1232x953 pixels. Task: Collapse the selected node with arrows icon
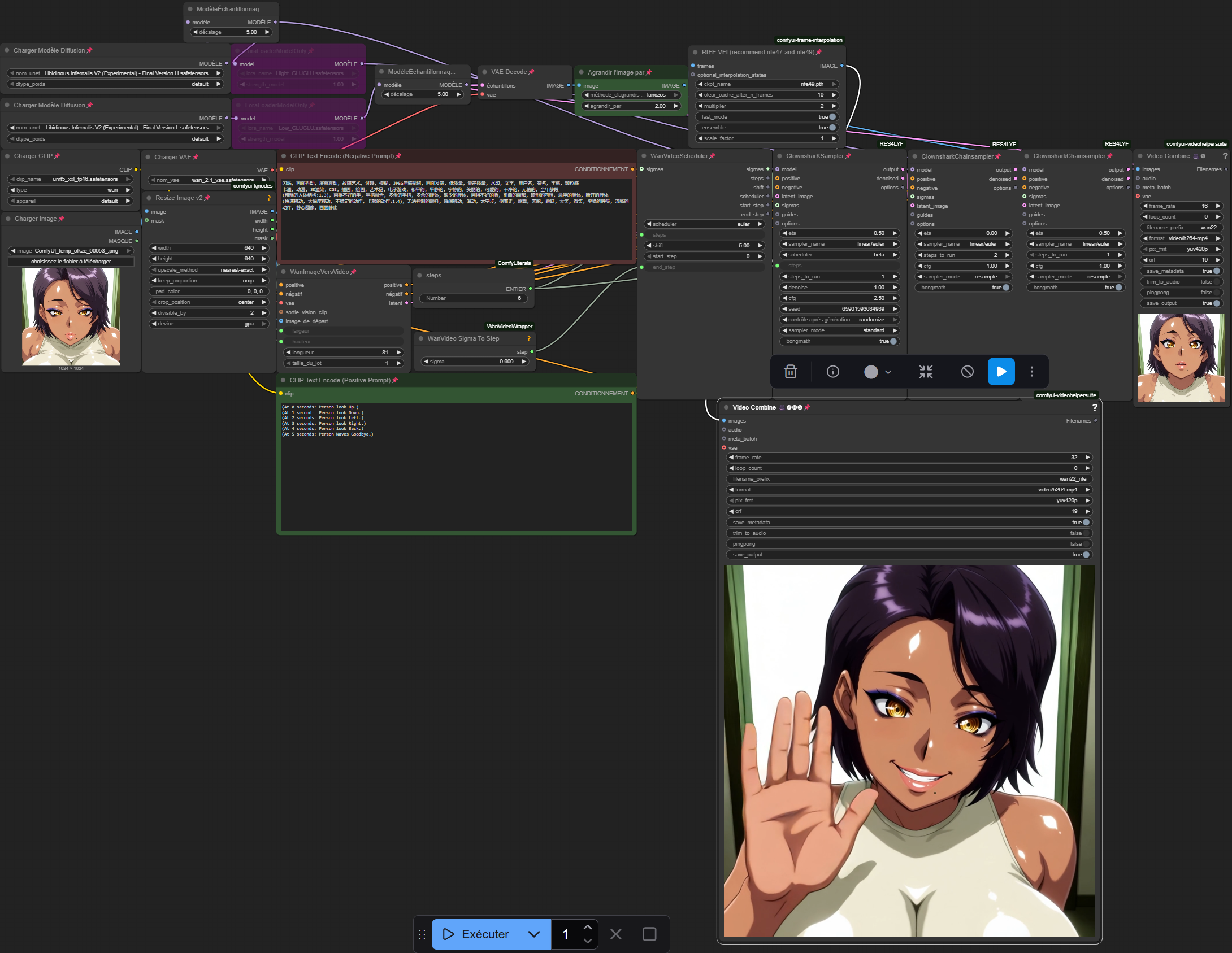coord(926,372)
